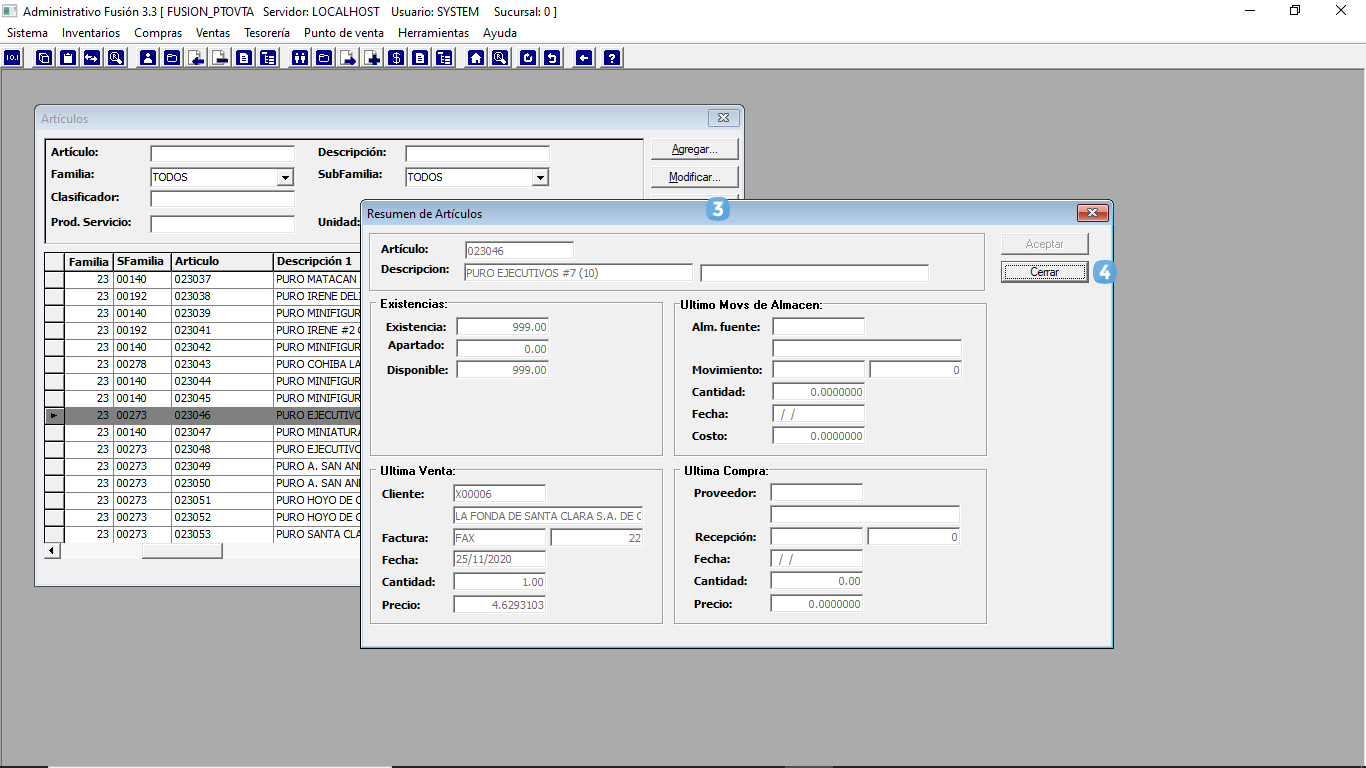
Task: Click the page with plus sign icon
Action: [372, 58]
